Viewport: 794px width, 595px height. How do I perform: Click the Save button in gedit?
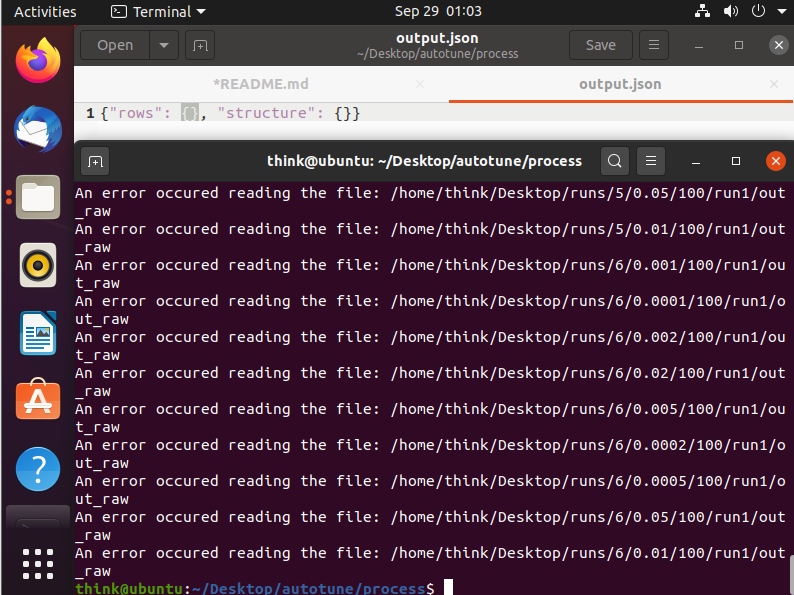click(601, 45)
